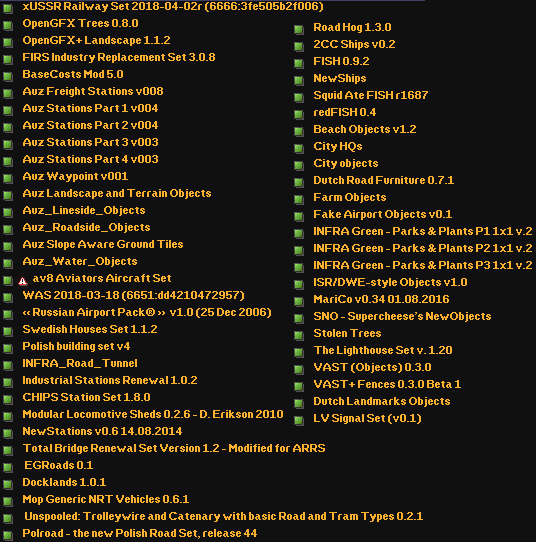Select Industrial Stations Renewal 1.0.2
This screenshot has height=542, width=536.
(110, 380)
